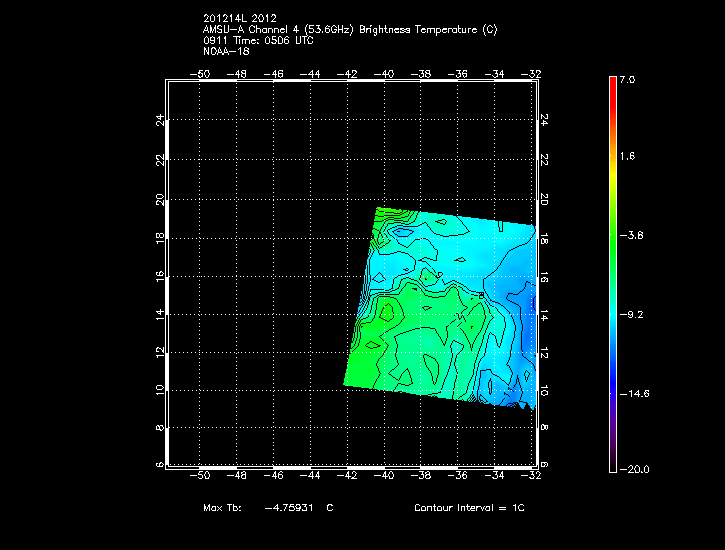Select the NOAA-18 satellite label
This screenshot has width=725, height=550.
(225, 52)
